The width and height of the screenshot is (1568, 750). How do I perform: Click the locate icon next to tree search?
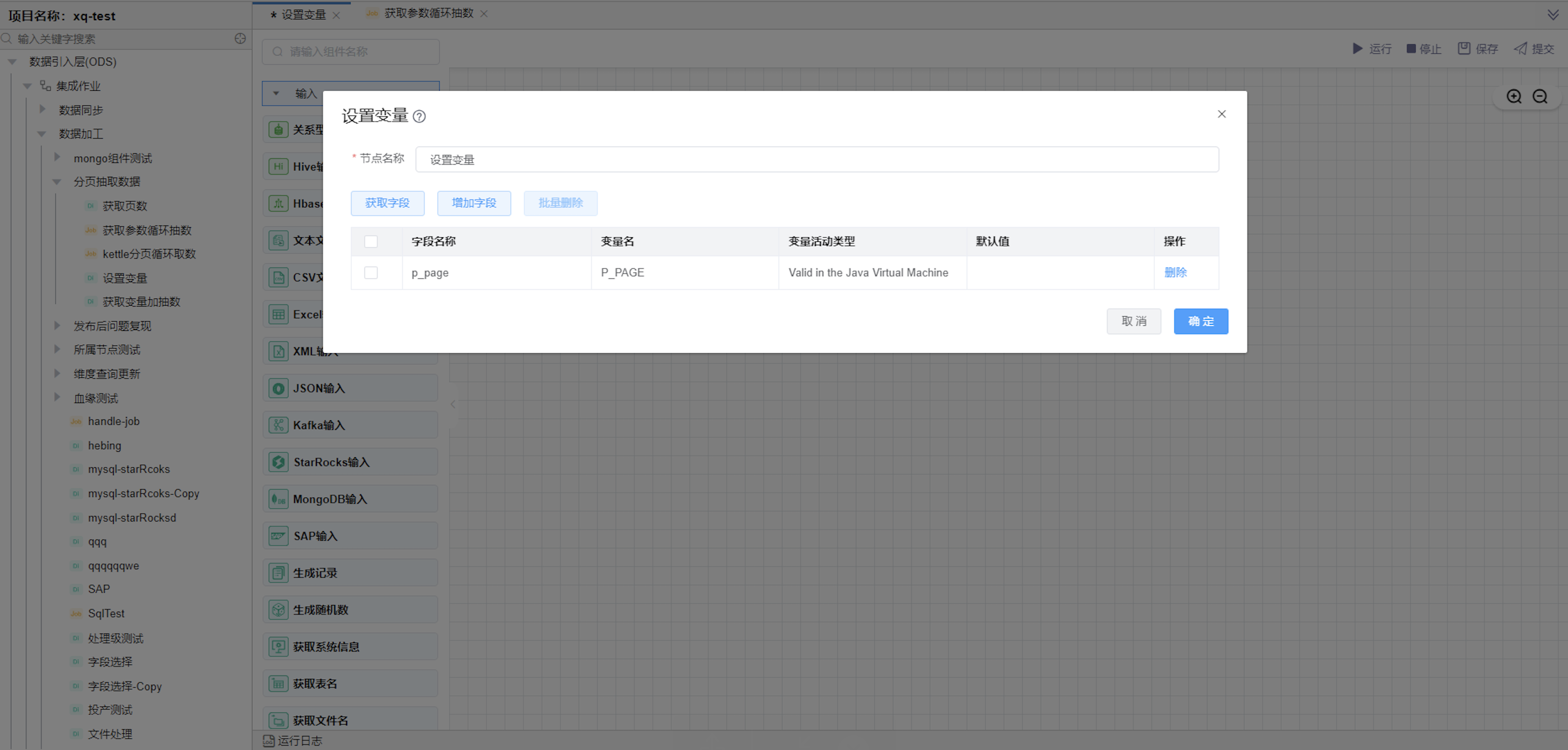tap(240, 38)
